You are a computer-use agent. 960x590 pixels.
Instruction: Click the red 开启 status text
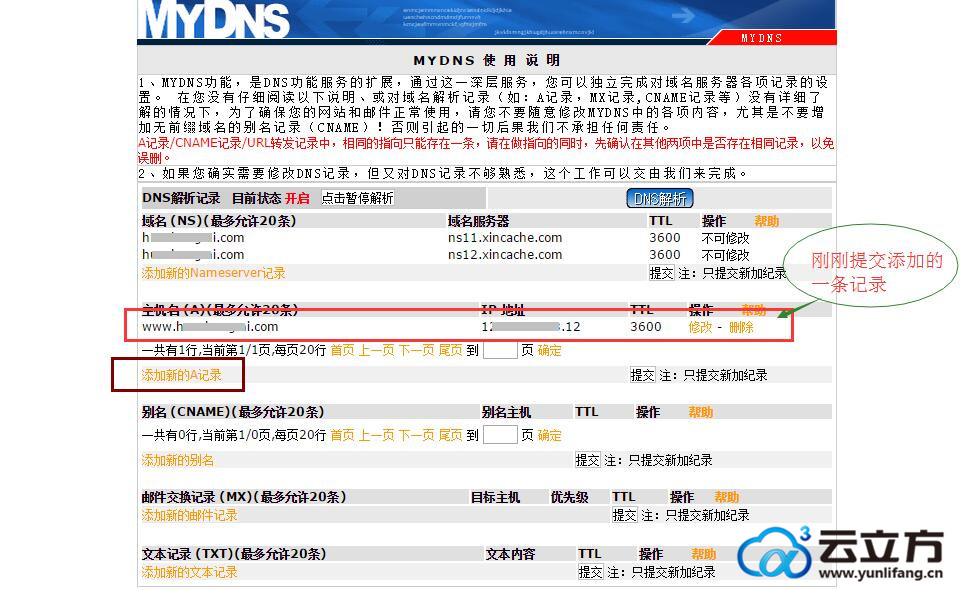click(297, 198)
